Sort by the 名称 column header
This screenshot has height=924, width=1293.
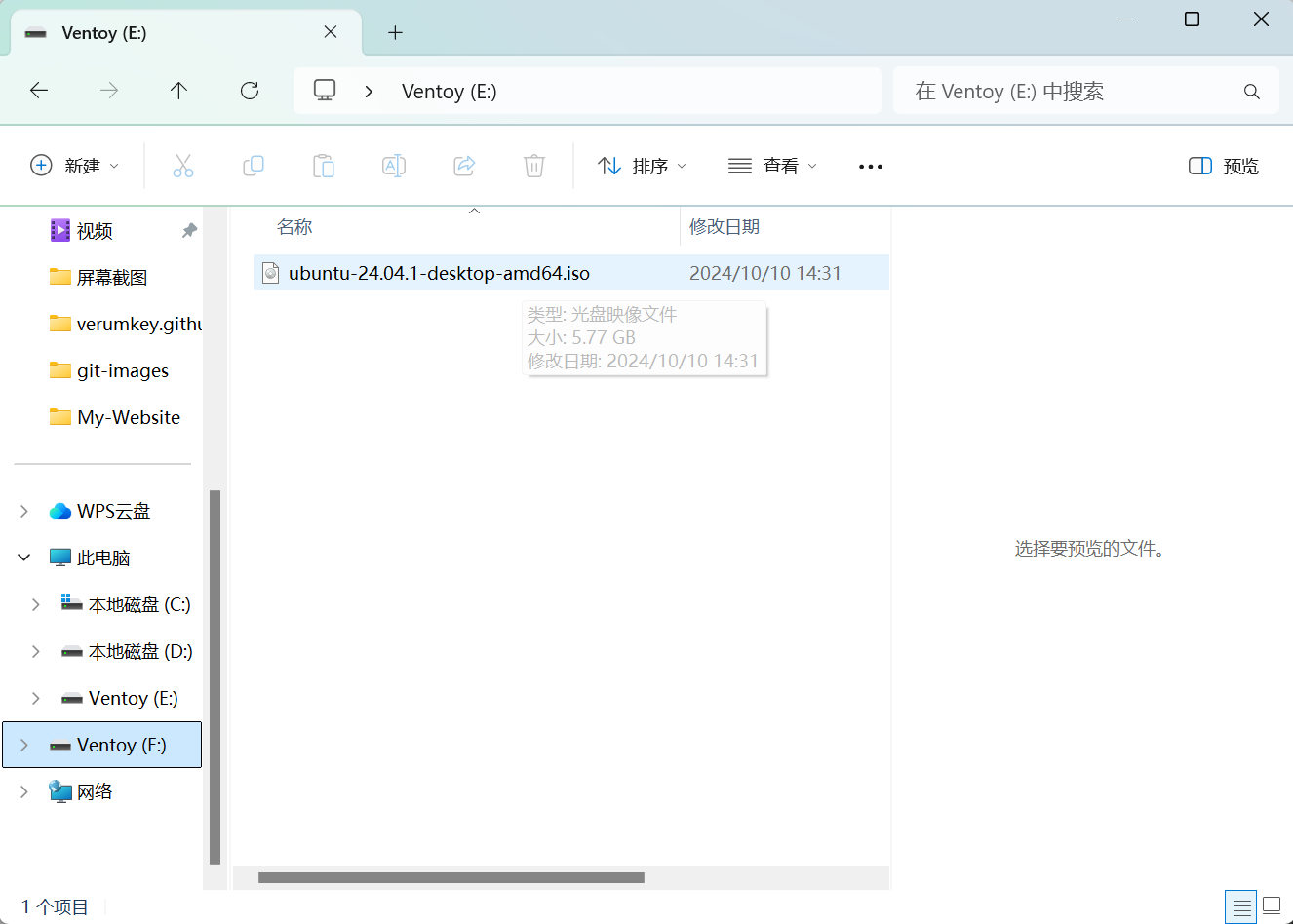pyautogui.click(x=294, y=227)
